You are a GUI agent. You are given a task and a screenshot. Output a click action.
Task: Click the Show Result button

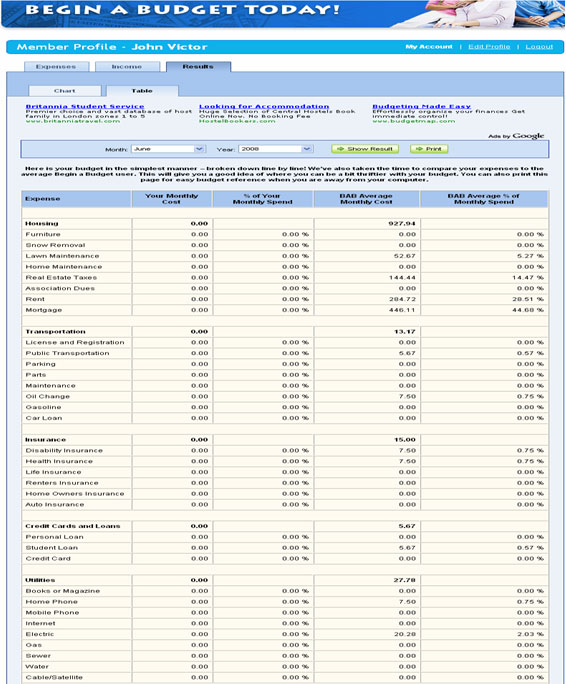(365, 149)
